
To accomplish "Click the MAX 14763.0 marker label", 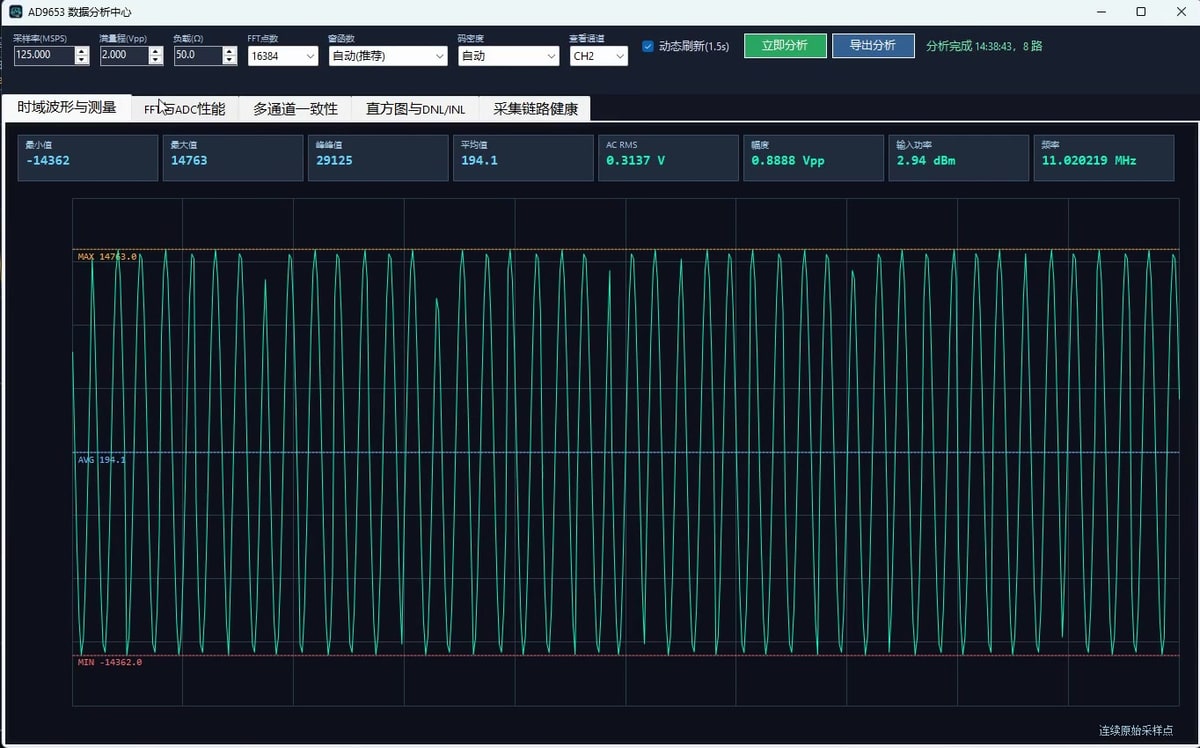I will coord(107,257).
